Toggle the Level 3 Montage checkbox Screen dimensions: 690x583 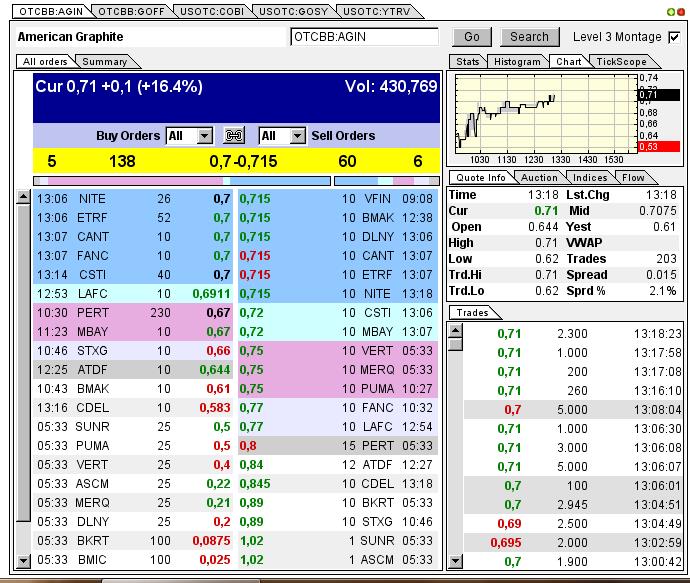(x=674, y=37)
